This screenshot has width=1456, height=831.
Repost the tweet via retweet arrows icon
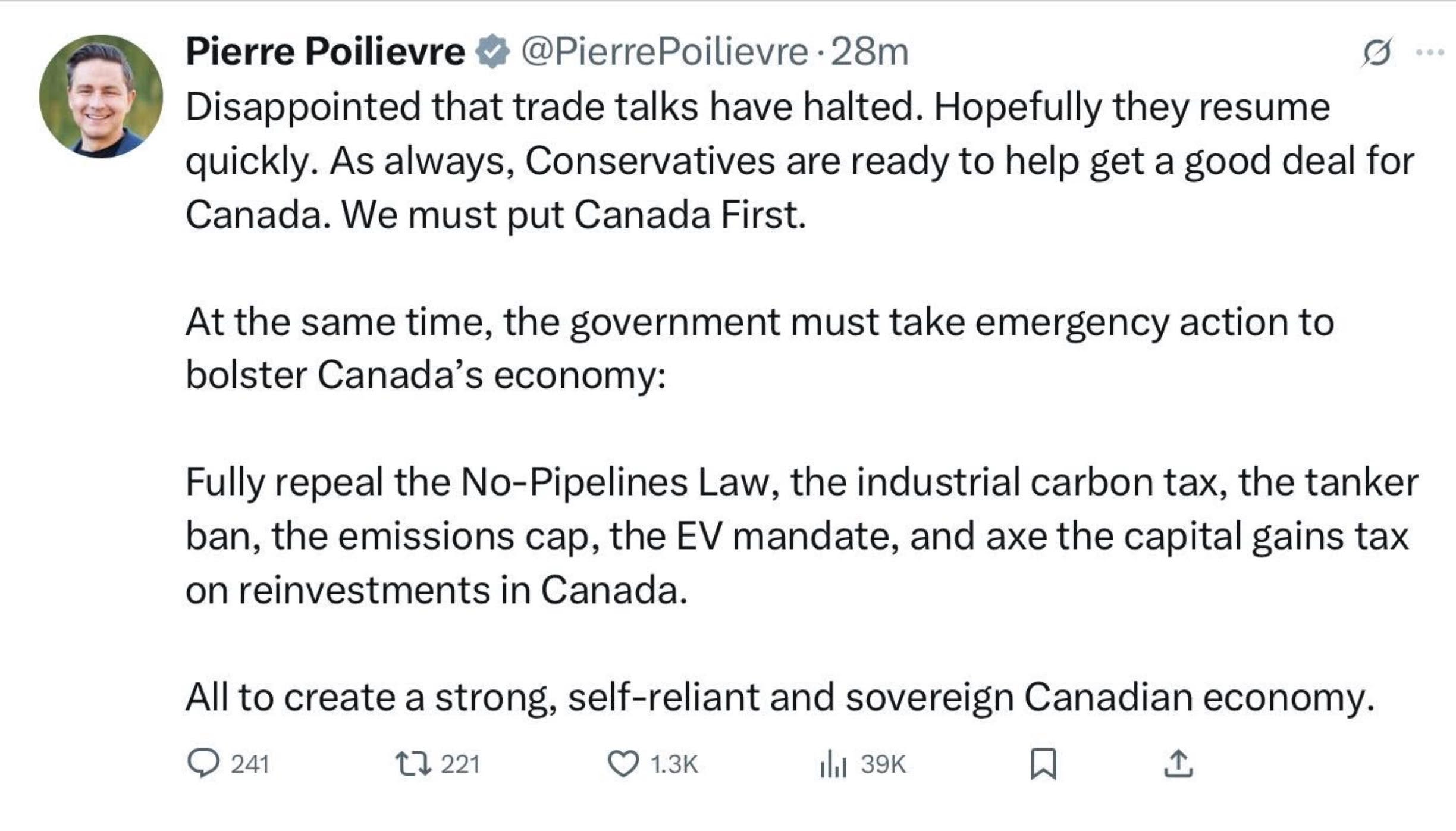[x=413, y=763]
